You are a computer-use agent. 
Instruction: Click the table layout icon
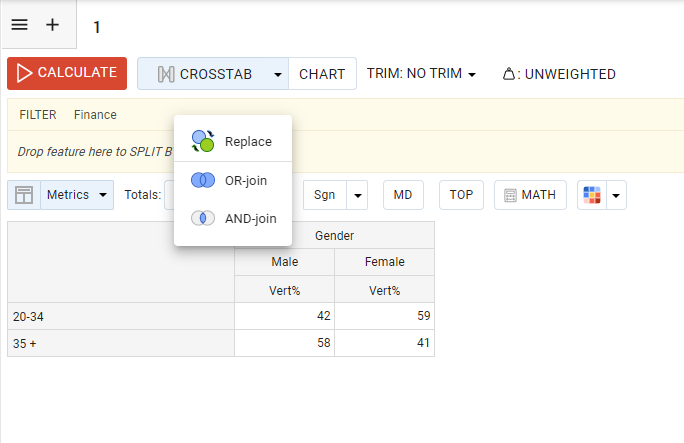24,195
